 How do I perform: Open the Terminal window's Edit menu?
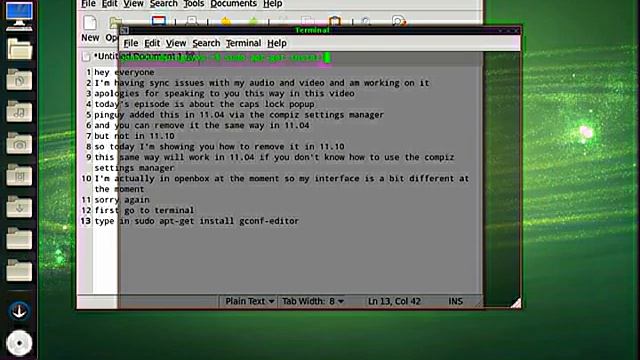(x=152, y=43)
